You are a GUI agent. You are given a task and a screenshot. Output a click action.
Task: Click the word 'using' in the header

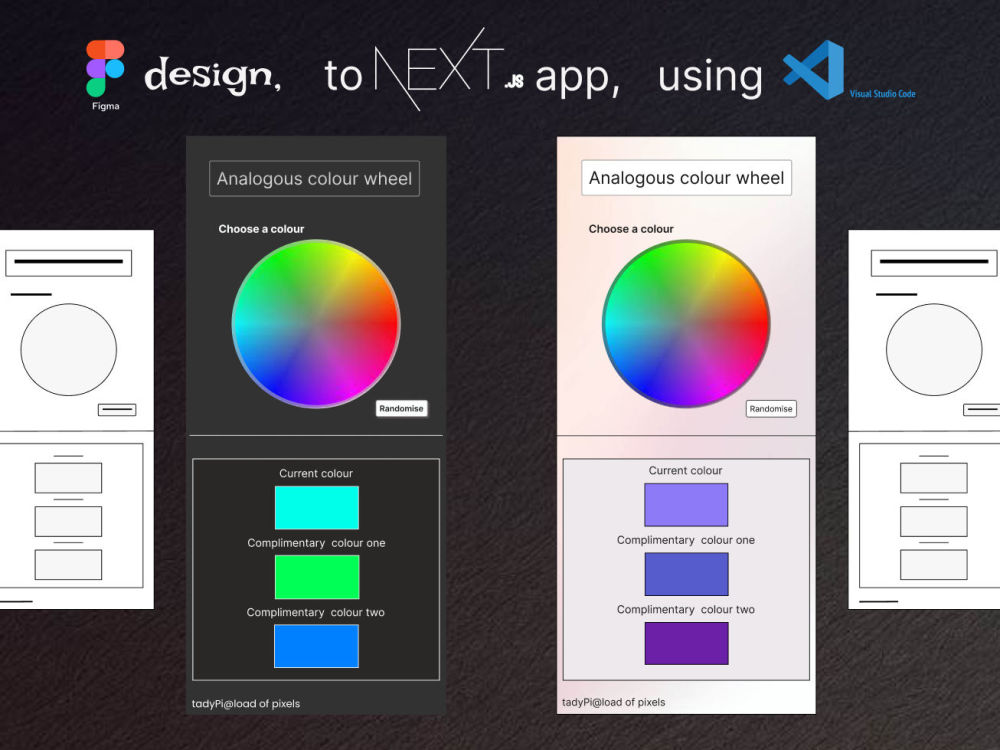710,78
